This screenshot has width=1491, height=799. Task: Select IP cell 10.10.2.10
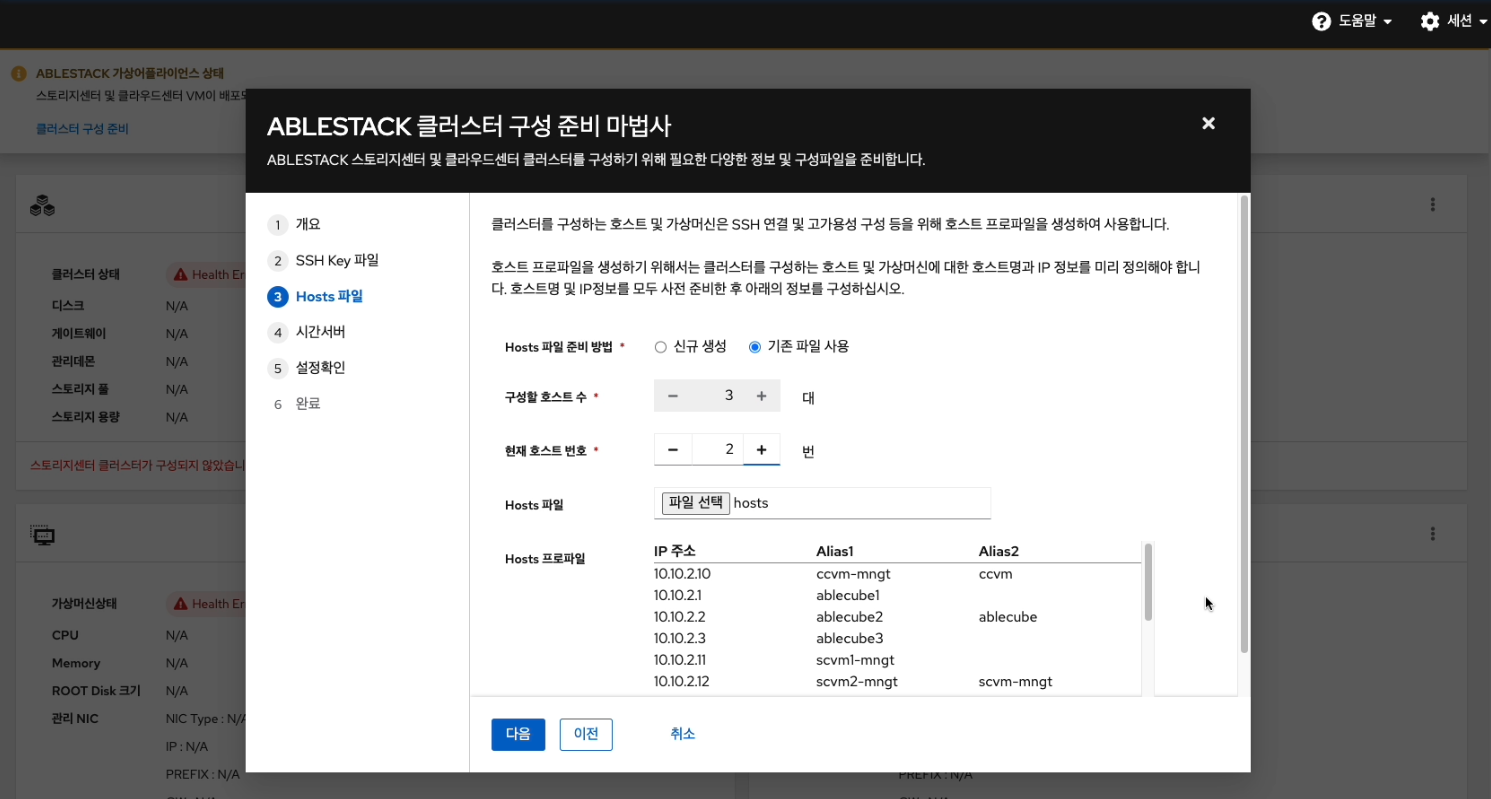pyautogui.click(x=682, y=574)
